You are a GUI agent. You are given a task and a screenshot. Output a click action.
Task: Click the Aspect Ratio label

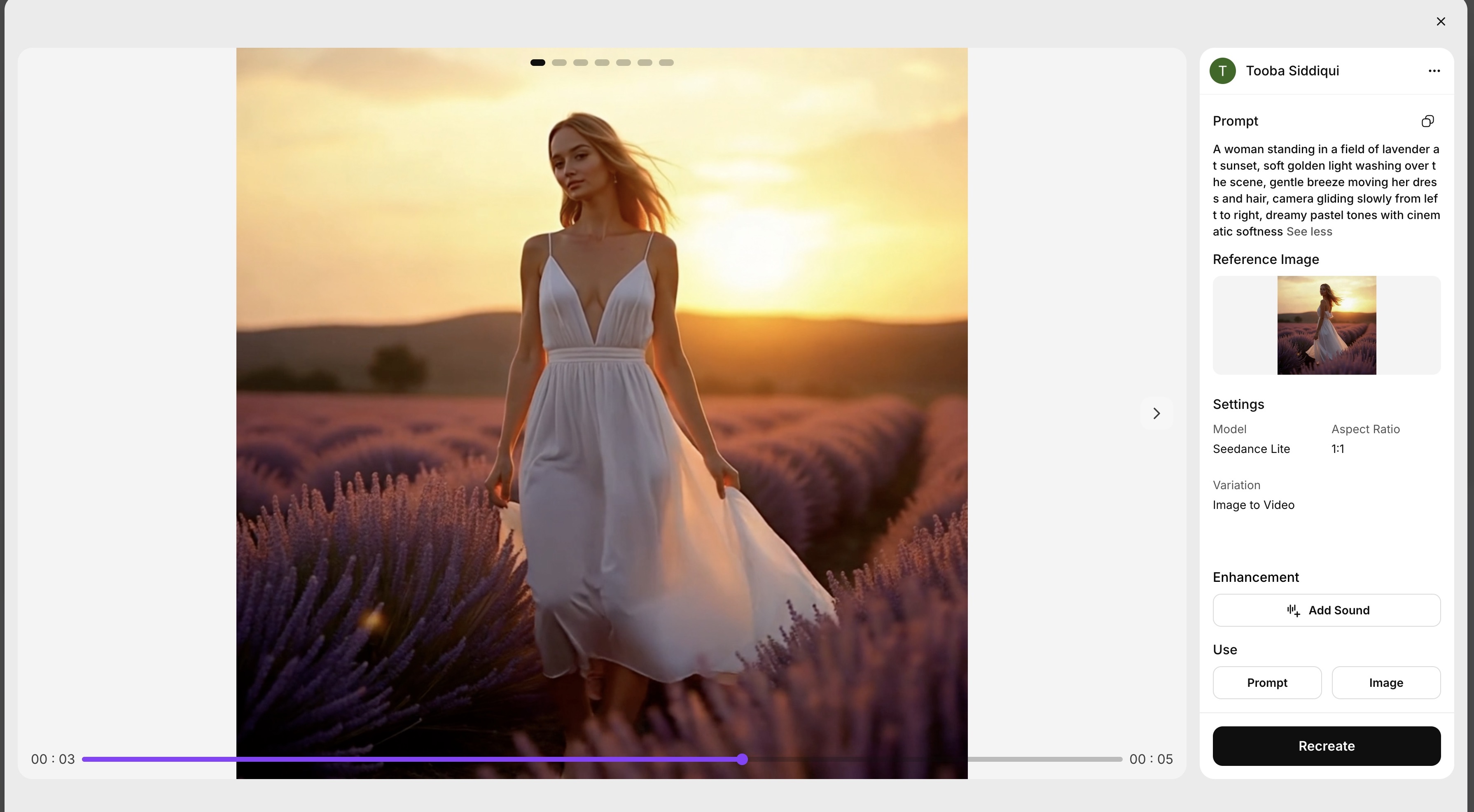(x=1365, y=429)
